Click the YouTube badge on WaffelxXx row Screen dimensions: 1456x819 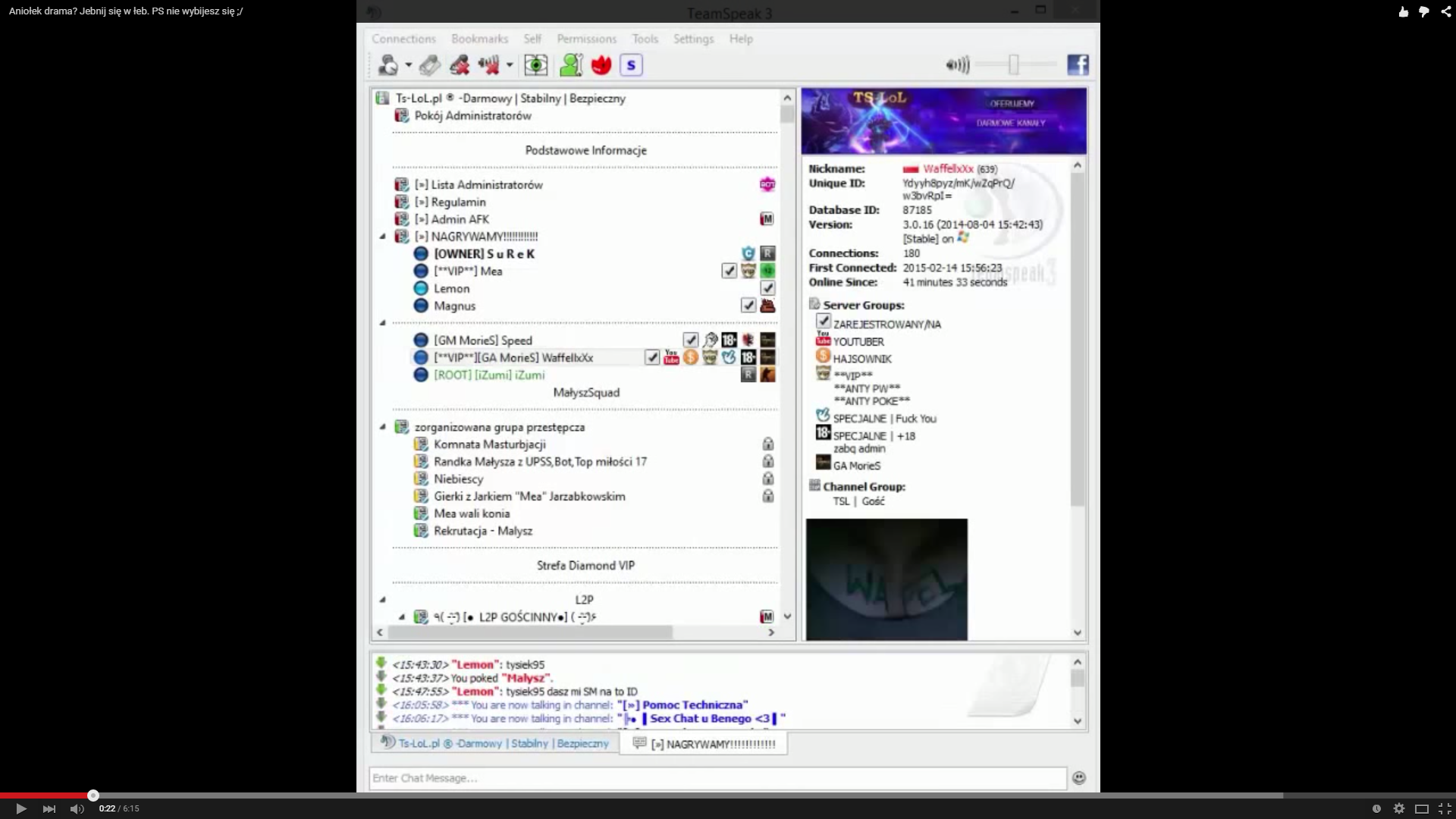pyautogui.click(x=671, y=357)
